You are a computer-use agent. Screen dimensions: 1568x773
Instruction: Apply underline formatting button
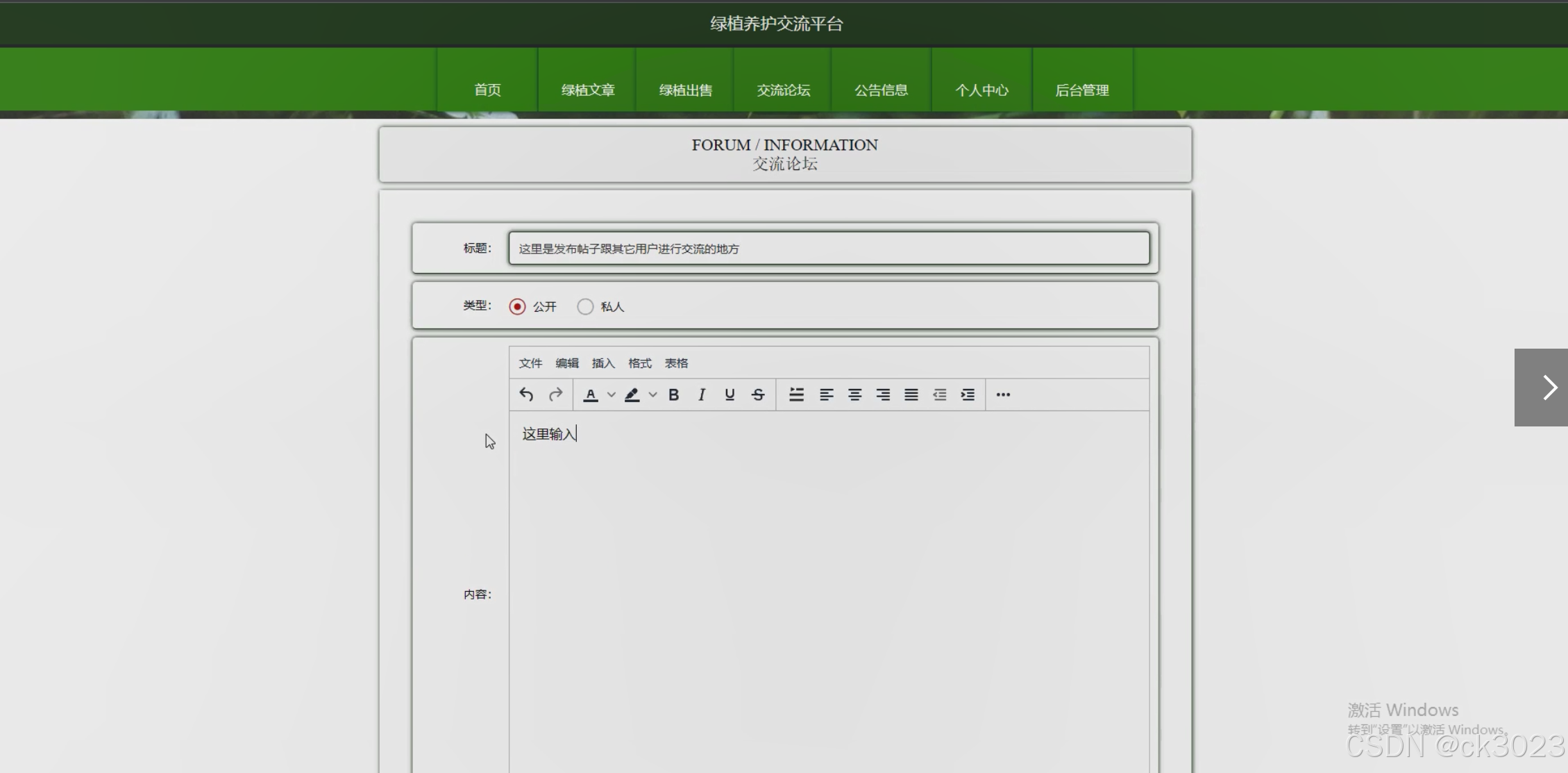point(730,394)
